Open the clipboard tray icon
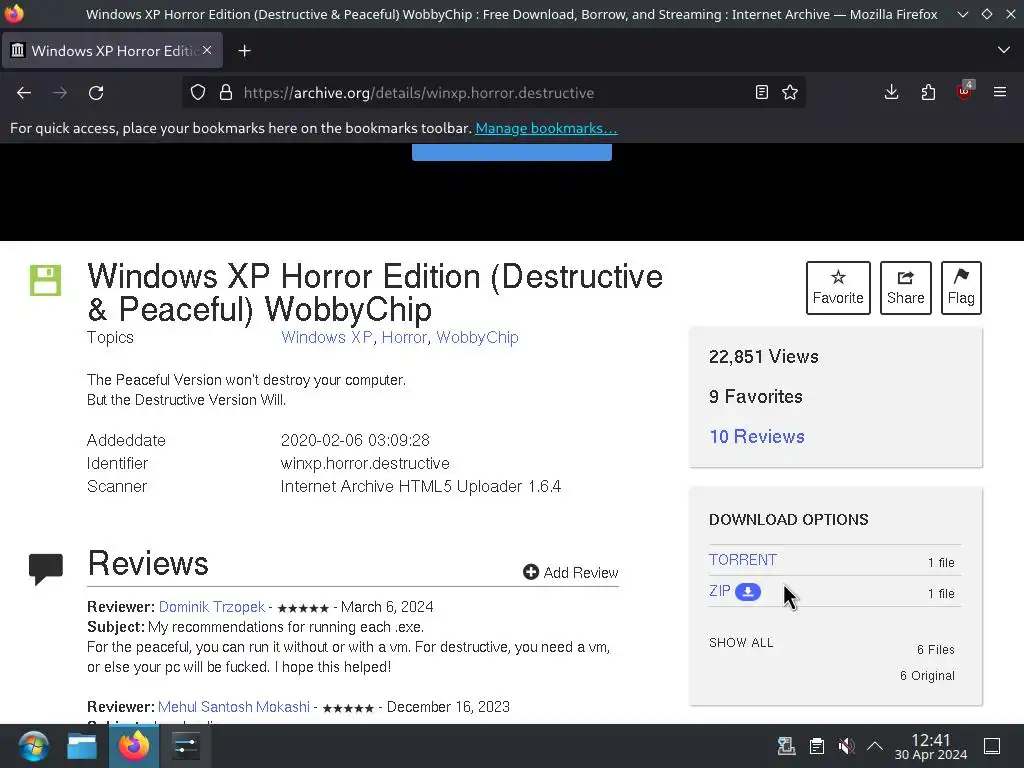 (x=816, y=746)
